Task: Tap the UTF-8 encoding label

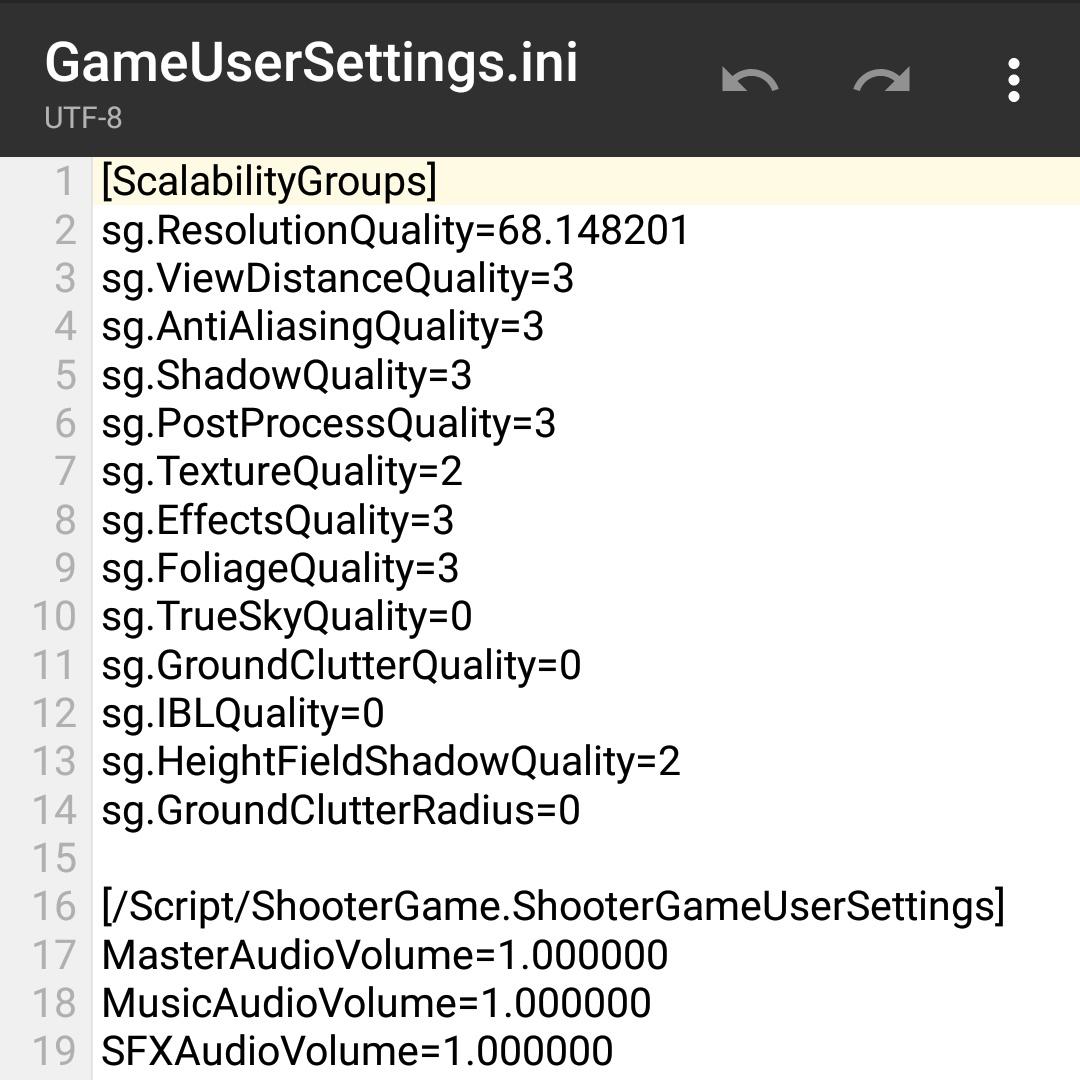Action: 83,118
